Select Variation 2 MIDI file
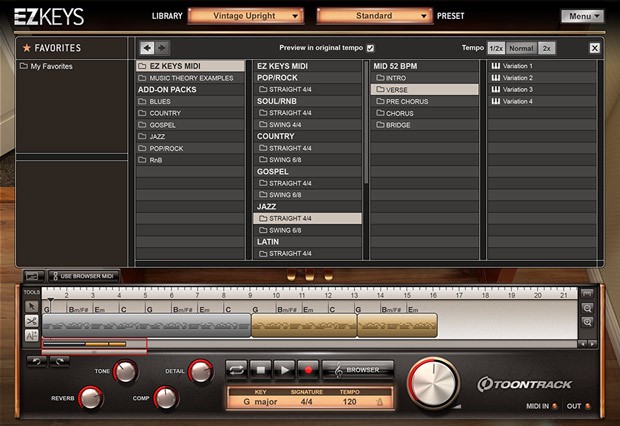This screenshot has width=620, height=426. point(542,78)
